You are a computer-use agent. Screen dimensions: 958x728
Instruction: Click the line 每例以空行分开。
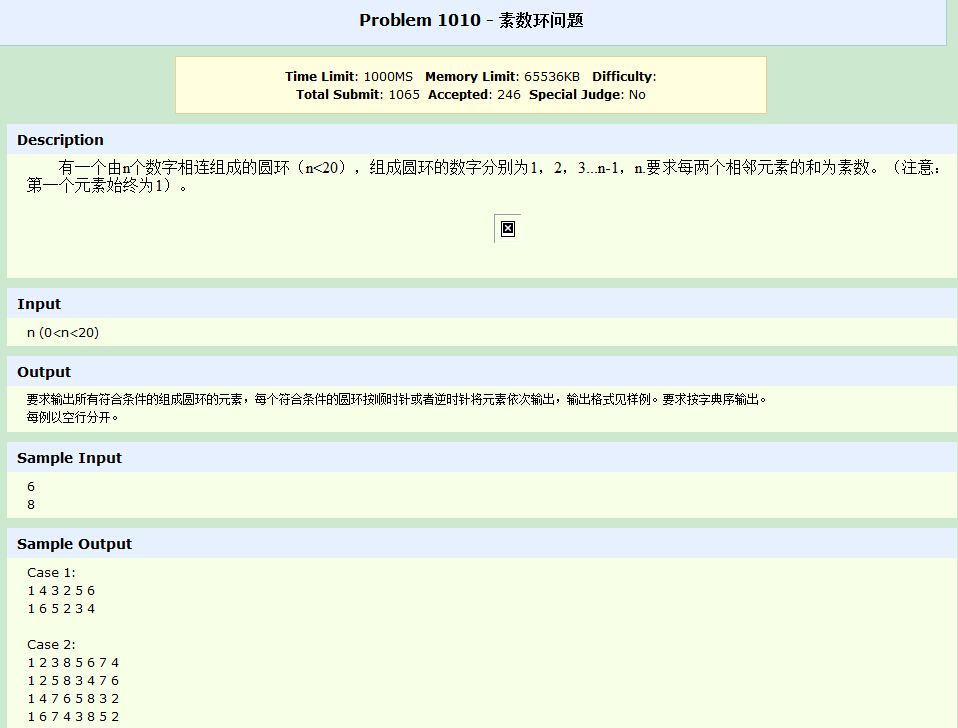pyautogui.click(x=72, y=417)
